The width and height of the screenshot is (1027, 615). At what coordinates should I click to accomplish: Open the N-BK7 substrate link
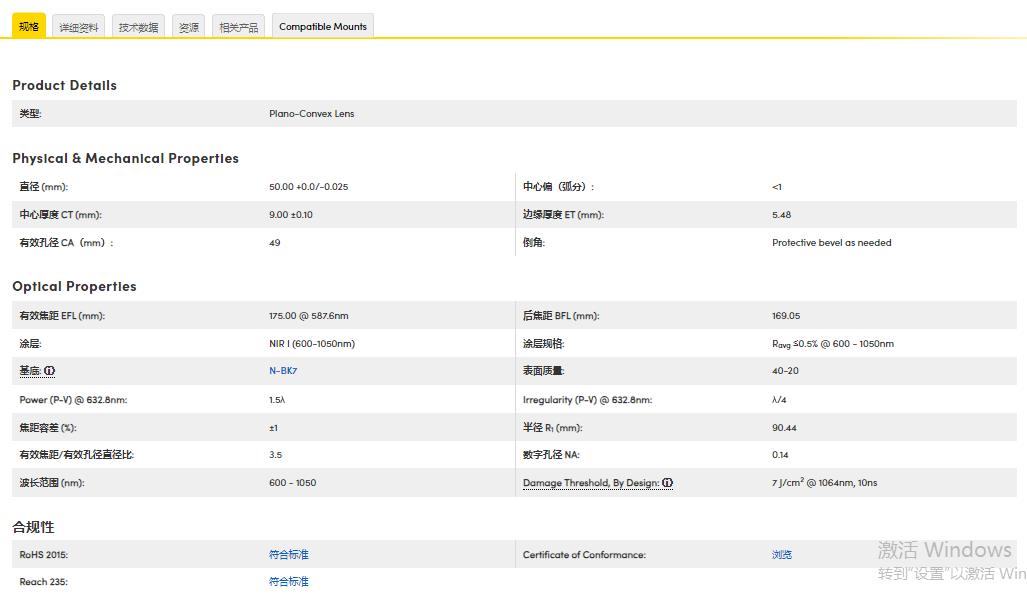pos(284,371)
